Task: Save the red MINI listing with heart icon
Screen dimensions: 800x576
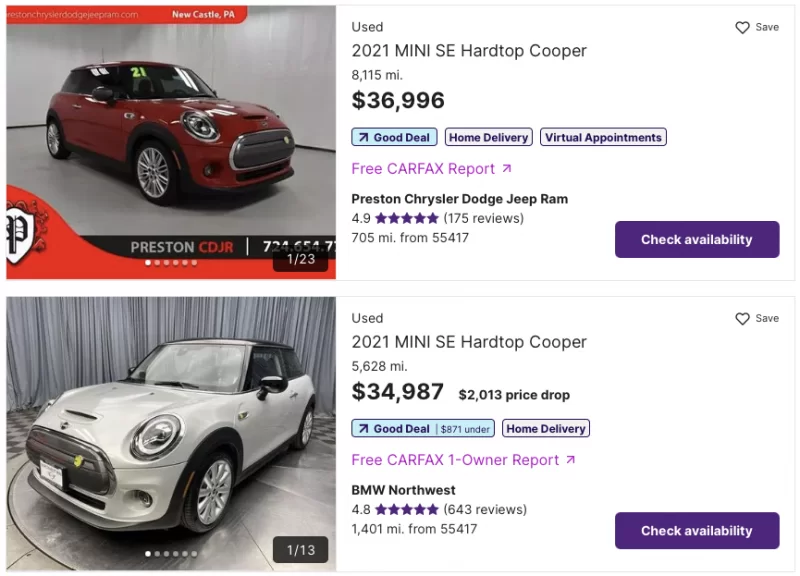Action: (x=742, y=28)
